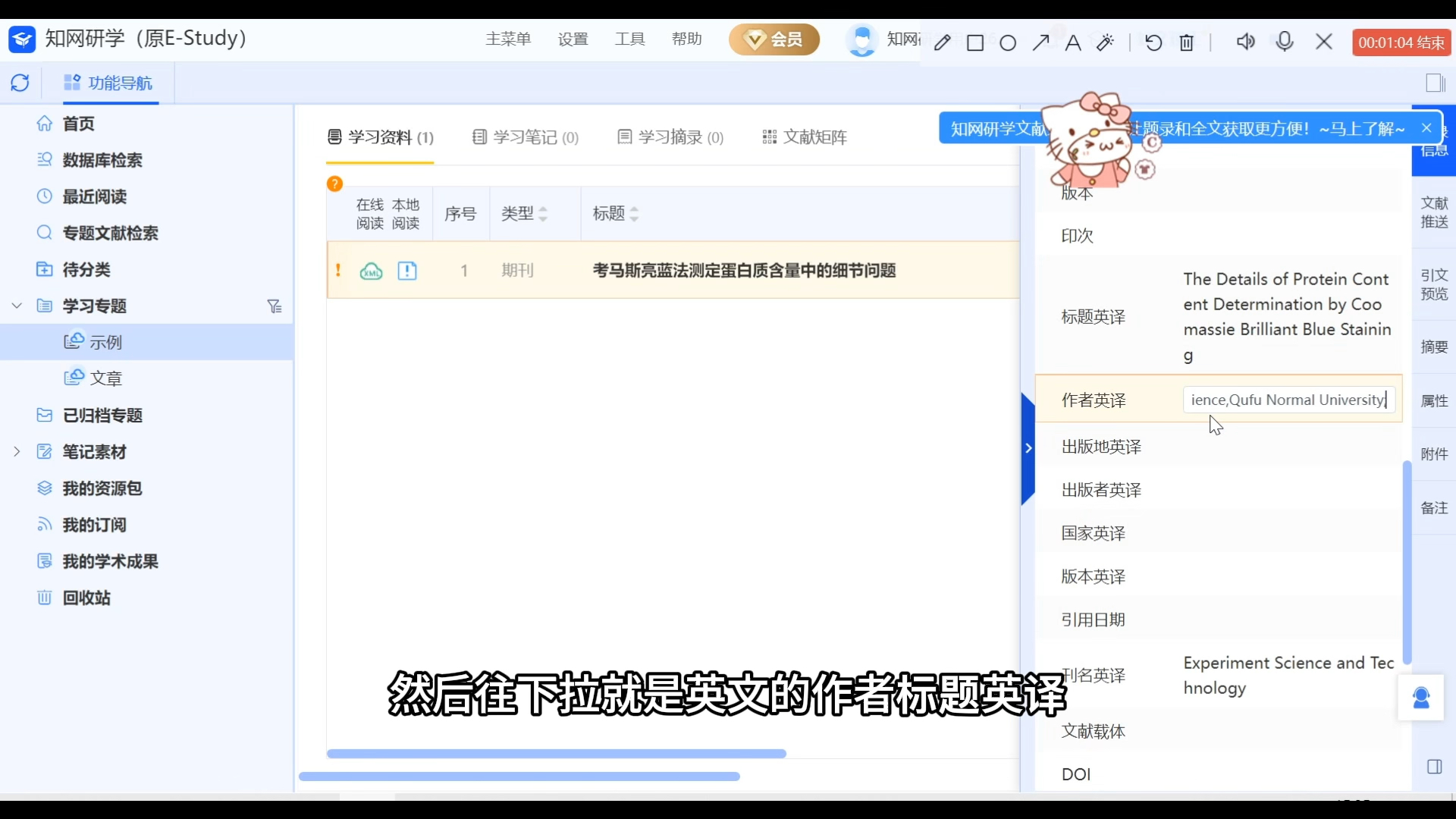1456x819 pixels.
Task: Select the circle drawing tool
Action: coord(1008,42)
